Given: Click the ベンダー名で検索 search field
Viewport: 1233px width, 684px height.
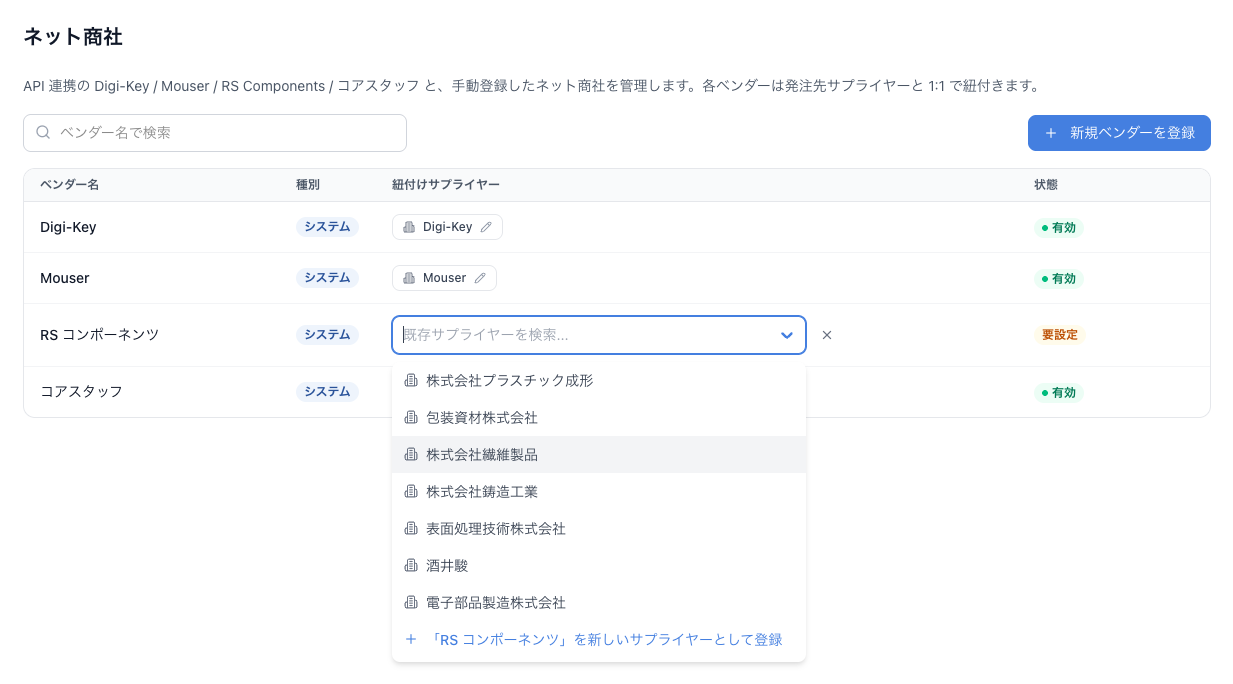Looking at the screenshot, I should tap(215, 133).
